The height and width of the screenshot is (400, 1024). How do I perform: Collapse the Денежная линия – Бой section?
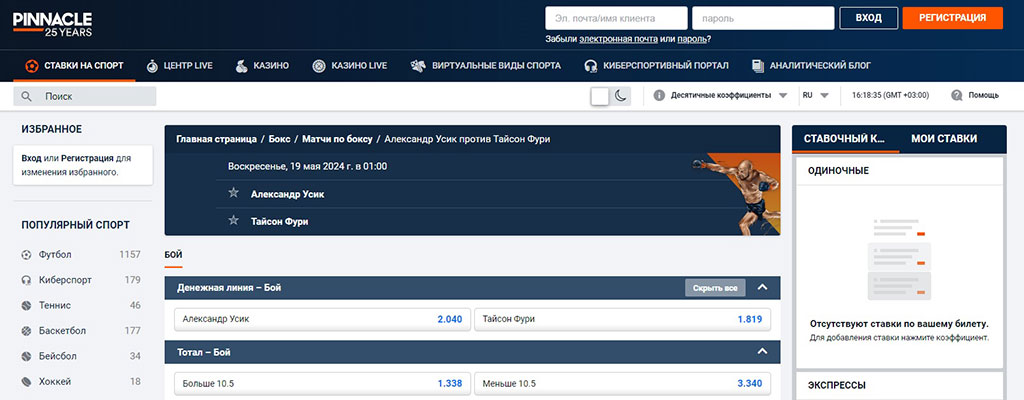point(761,287)
